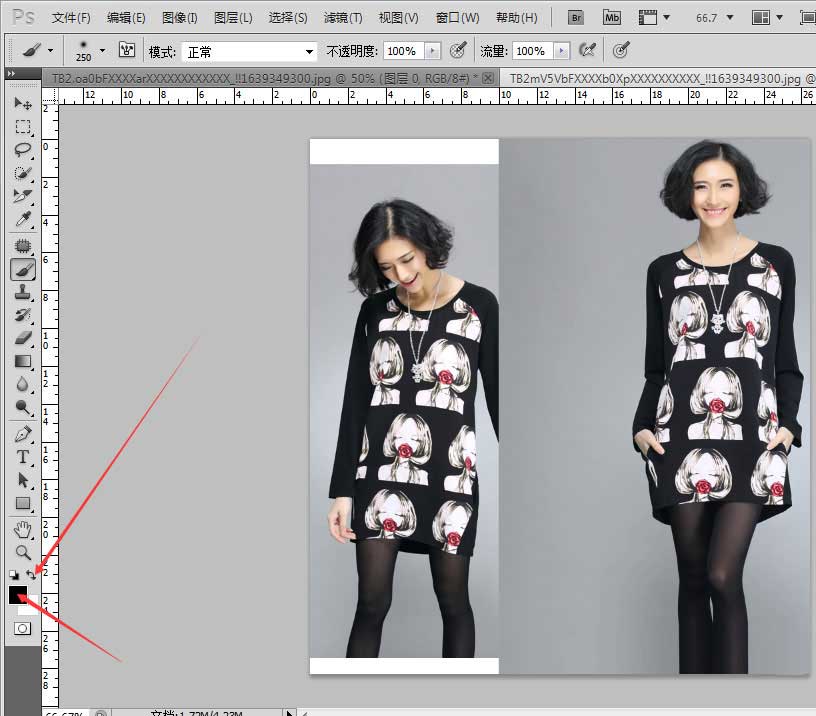Image resolution: width=816 pixels, height=716 pixels.
Task: Expand the 不透明度 opacity slider arrow
Action: click(432, 51)
